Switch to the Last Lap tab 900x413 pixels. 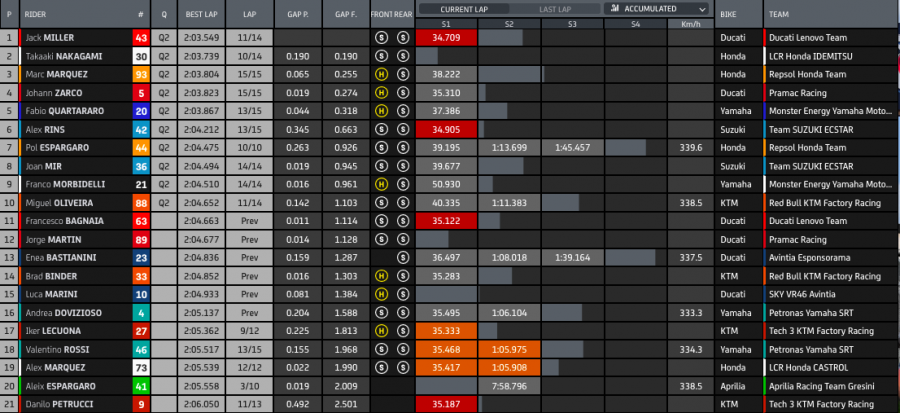coord(554,9)
